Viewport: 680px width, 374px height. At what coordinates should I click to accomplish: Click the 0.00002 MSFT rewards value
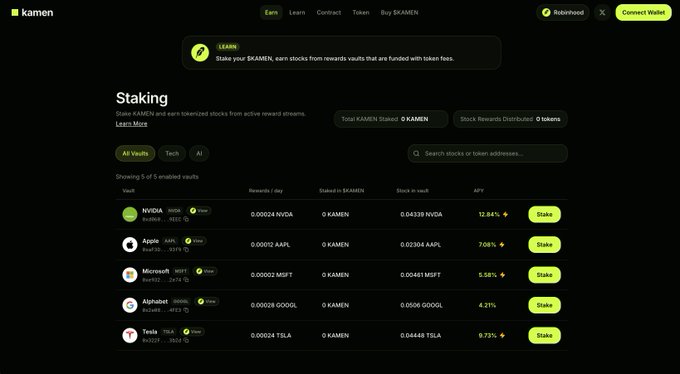pyautogui.click(x=271, y=275)
